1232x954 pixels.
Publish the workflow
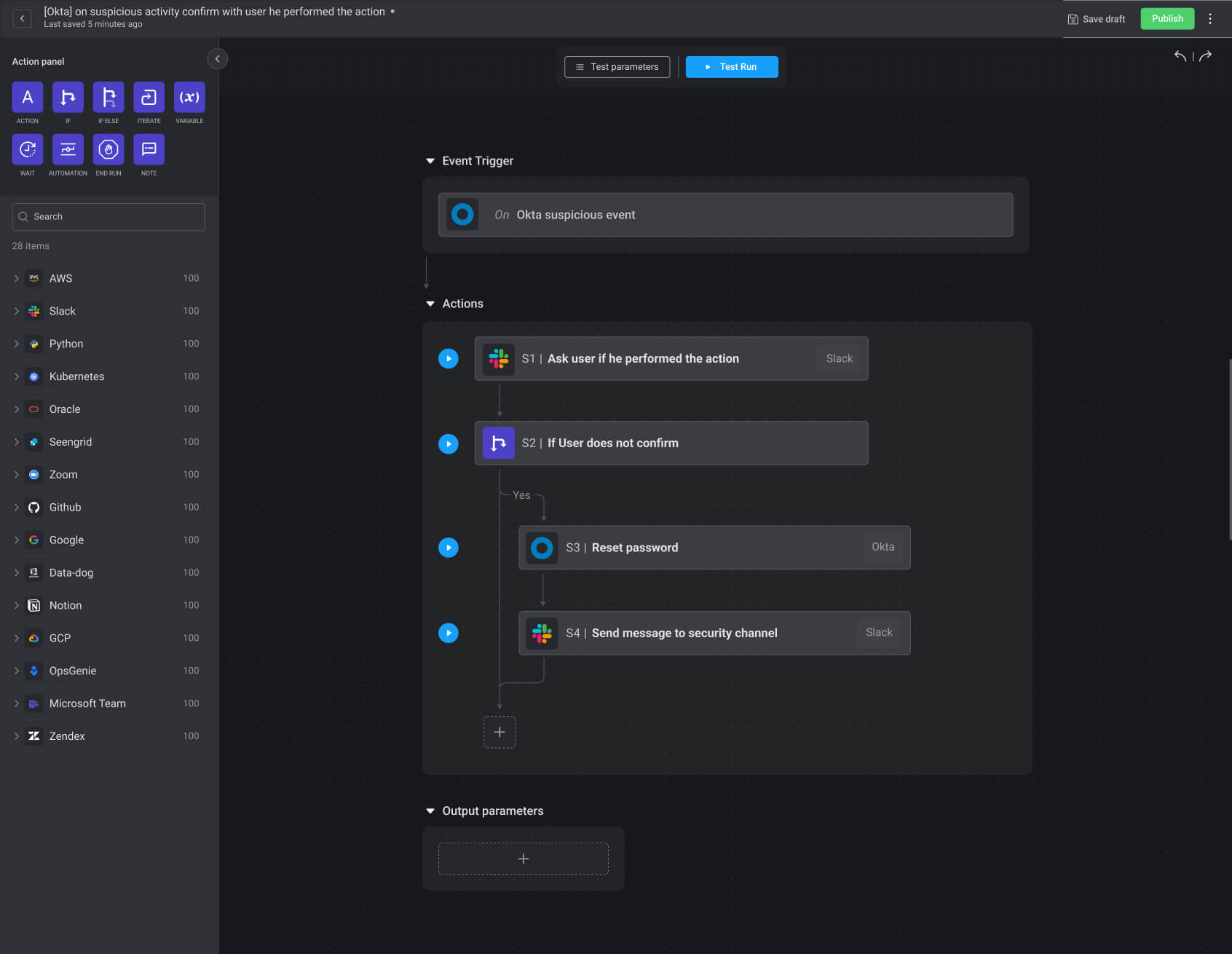click(x=1167, y=18)
